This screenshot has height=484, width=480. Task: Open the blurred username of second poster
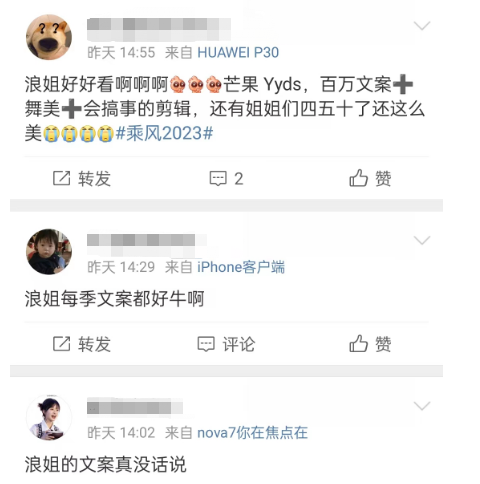147,244
